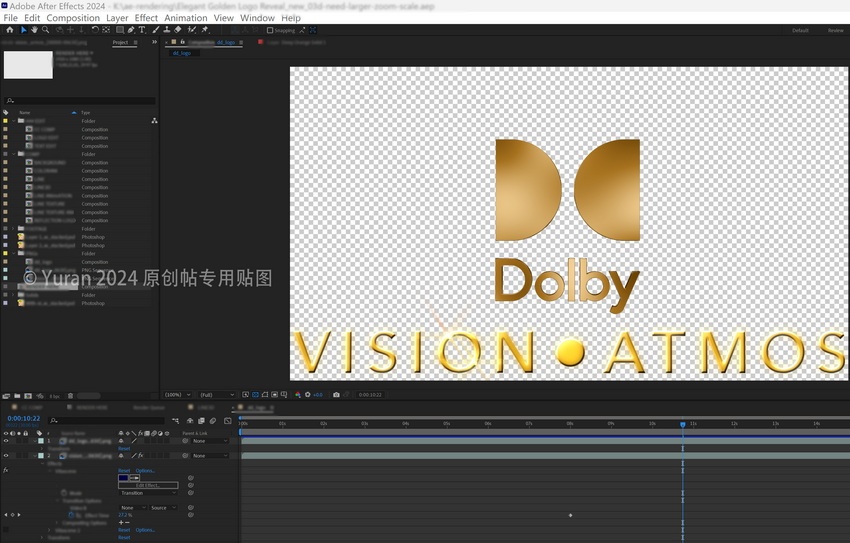Select the Rotation tool
The width and height of the screenshot is (850, 543).
pyautogui.click(x=95, y=30)
